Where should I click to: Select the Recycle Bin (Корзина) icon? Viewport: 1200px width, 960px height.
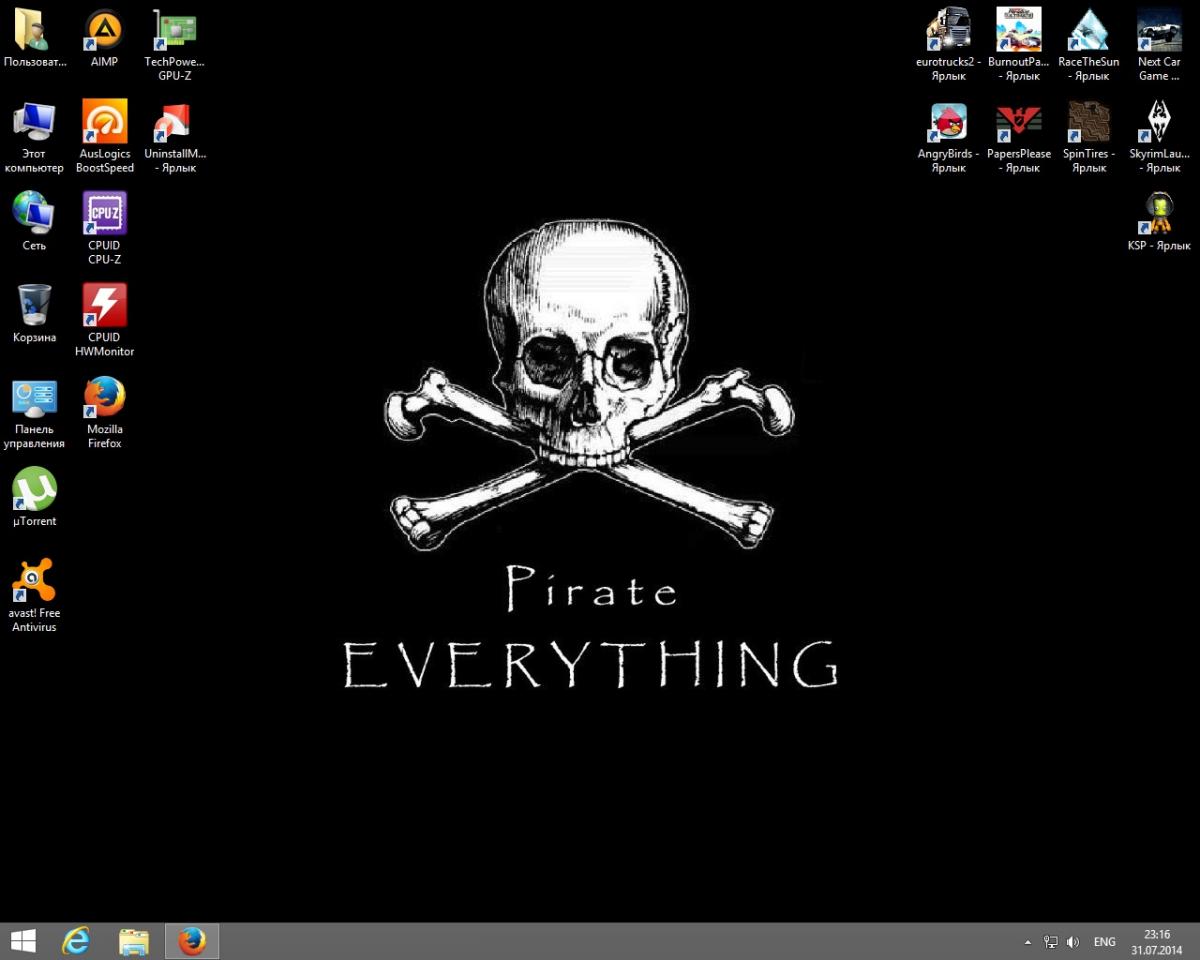coord(34,305)
